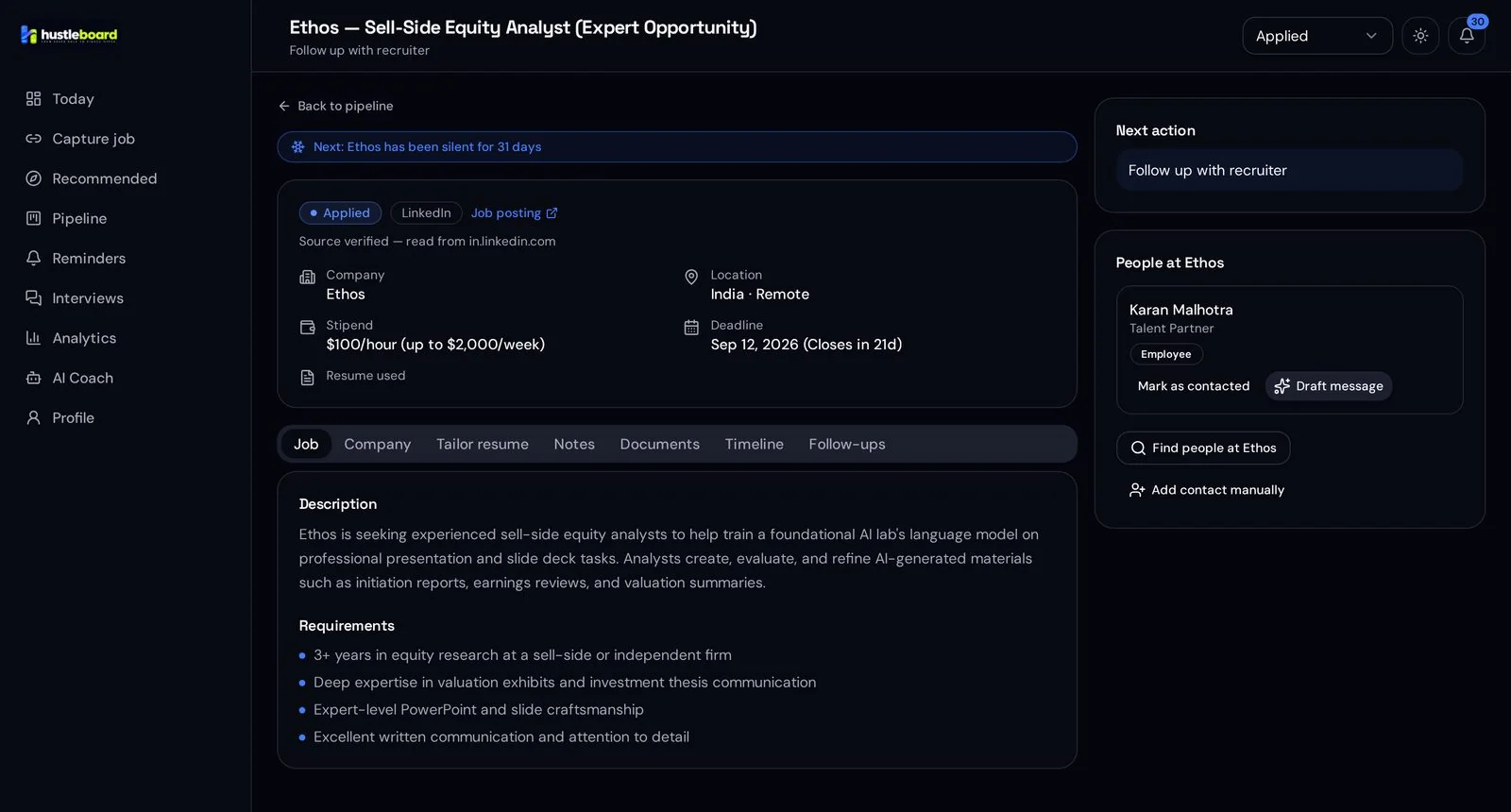
Task: Click the Employee tag on Karan Malhotra
Action: (1166, 354)
